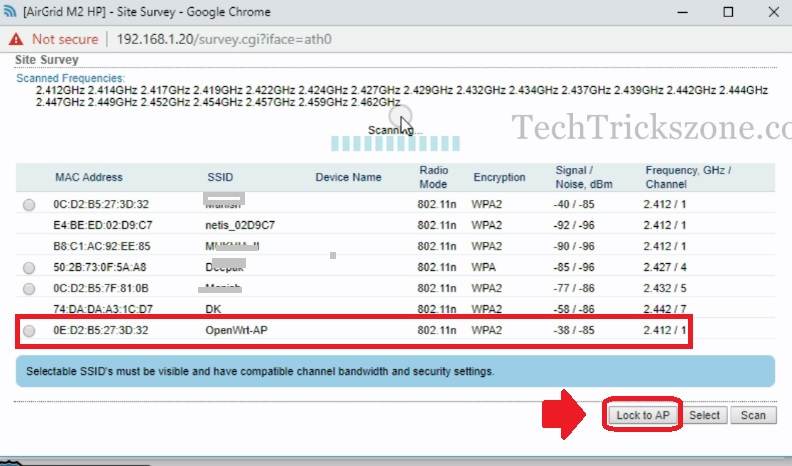The image size is (792, 466).
Task: Click the Not secure warning icon
Action: tap(16, 39)
